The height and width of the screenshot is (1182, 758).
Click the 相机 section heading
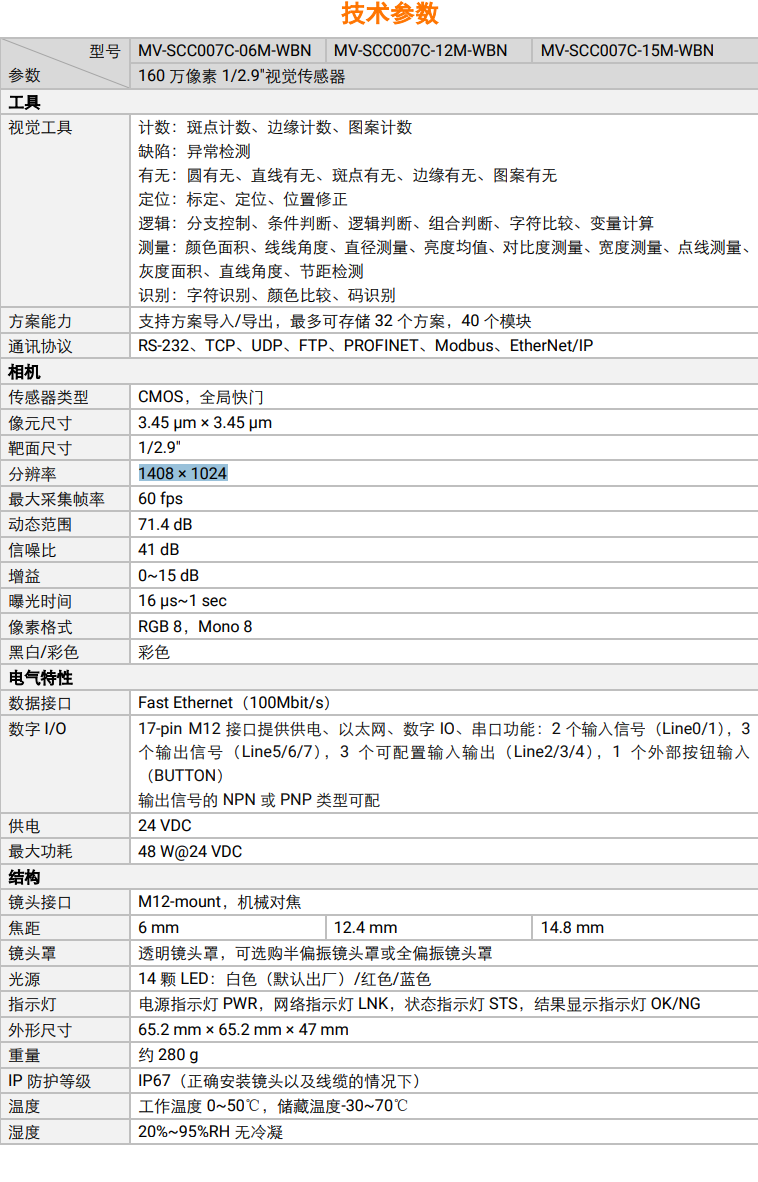coord(25,372)
